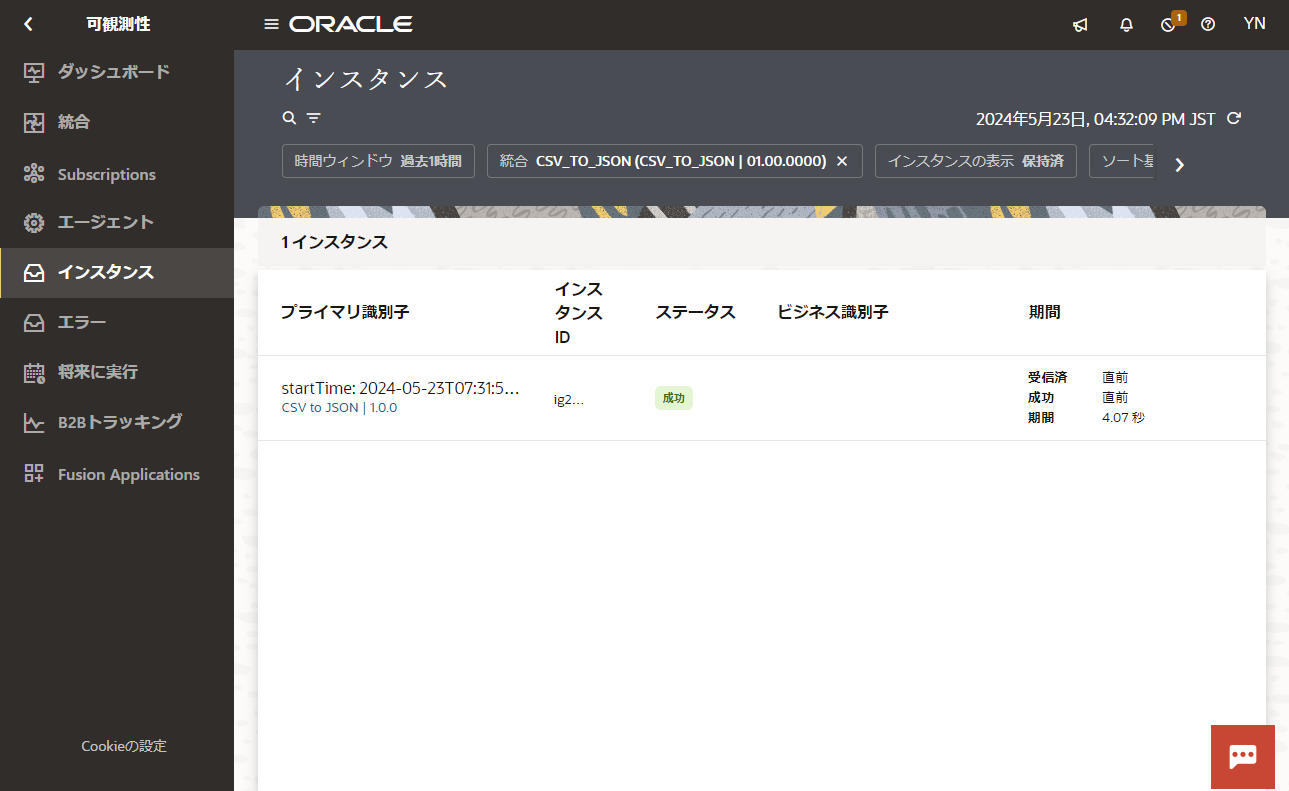Open the announcements megaphone icon
The width and height of the screenshot is (1289, 791).
point(1080,25)
